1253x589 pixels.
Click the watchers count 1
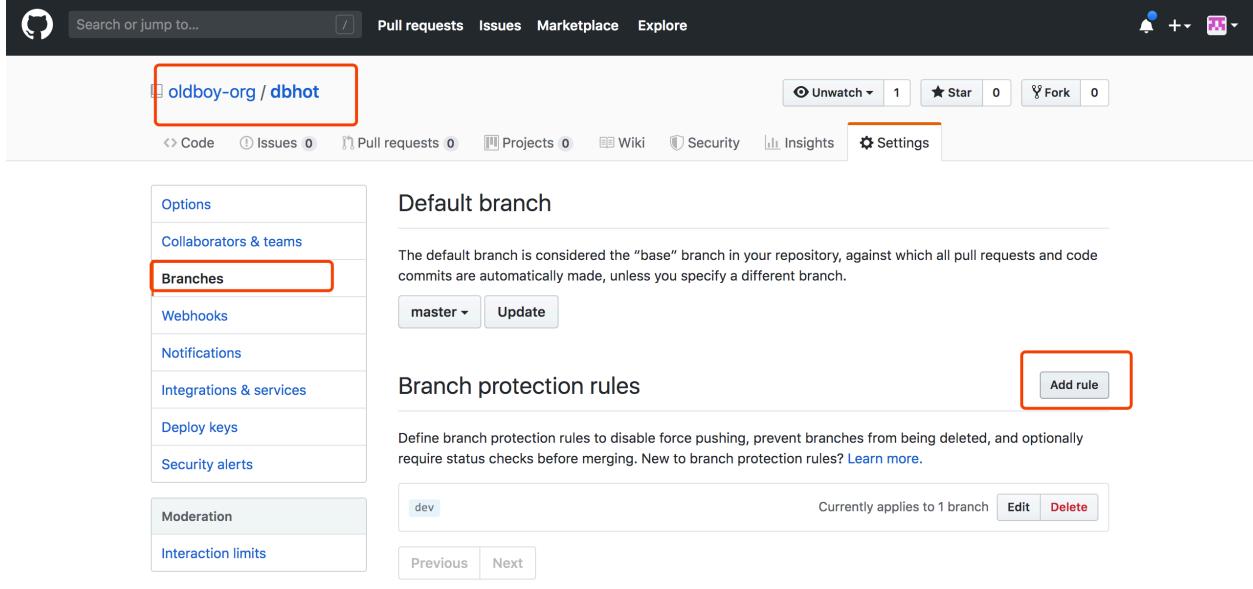click(x=896, y=93)
